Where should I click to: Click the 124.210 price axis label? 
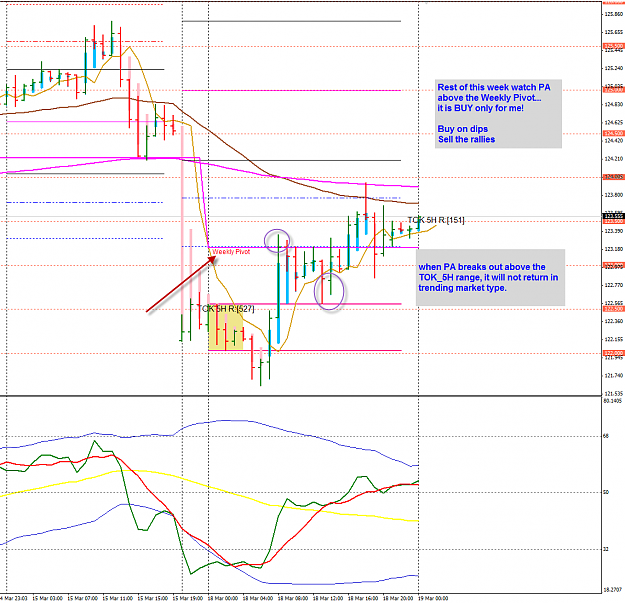point(613,159)
